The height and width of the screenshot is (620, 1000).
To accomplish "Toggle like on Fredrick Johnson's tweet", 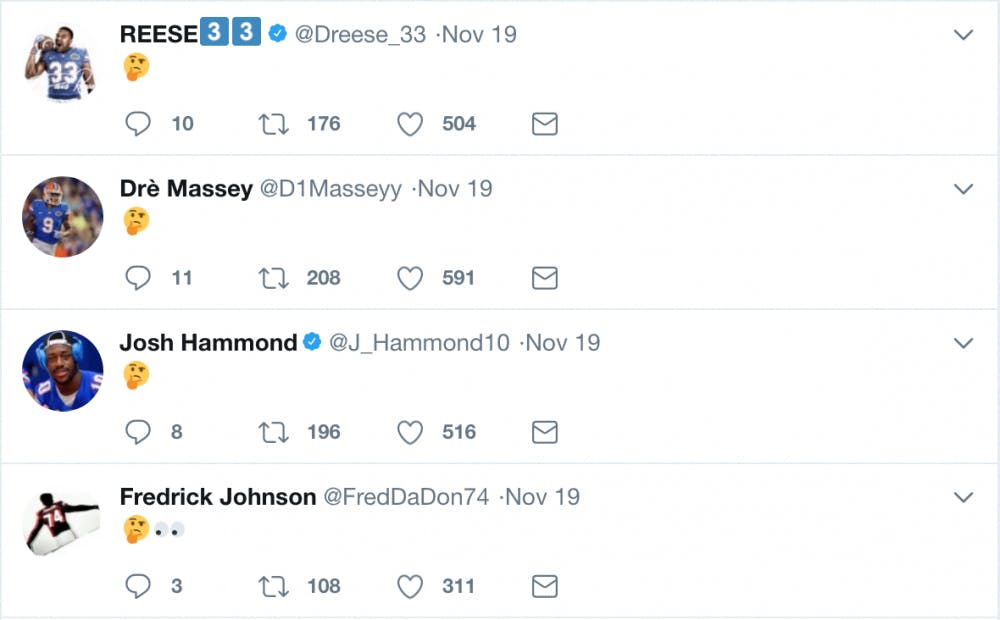I will click(409, 586).
